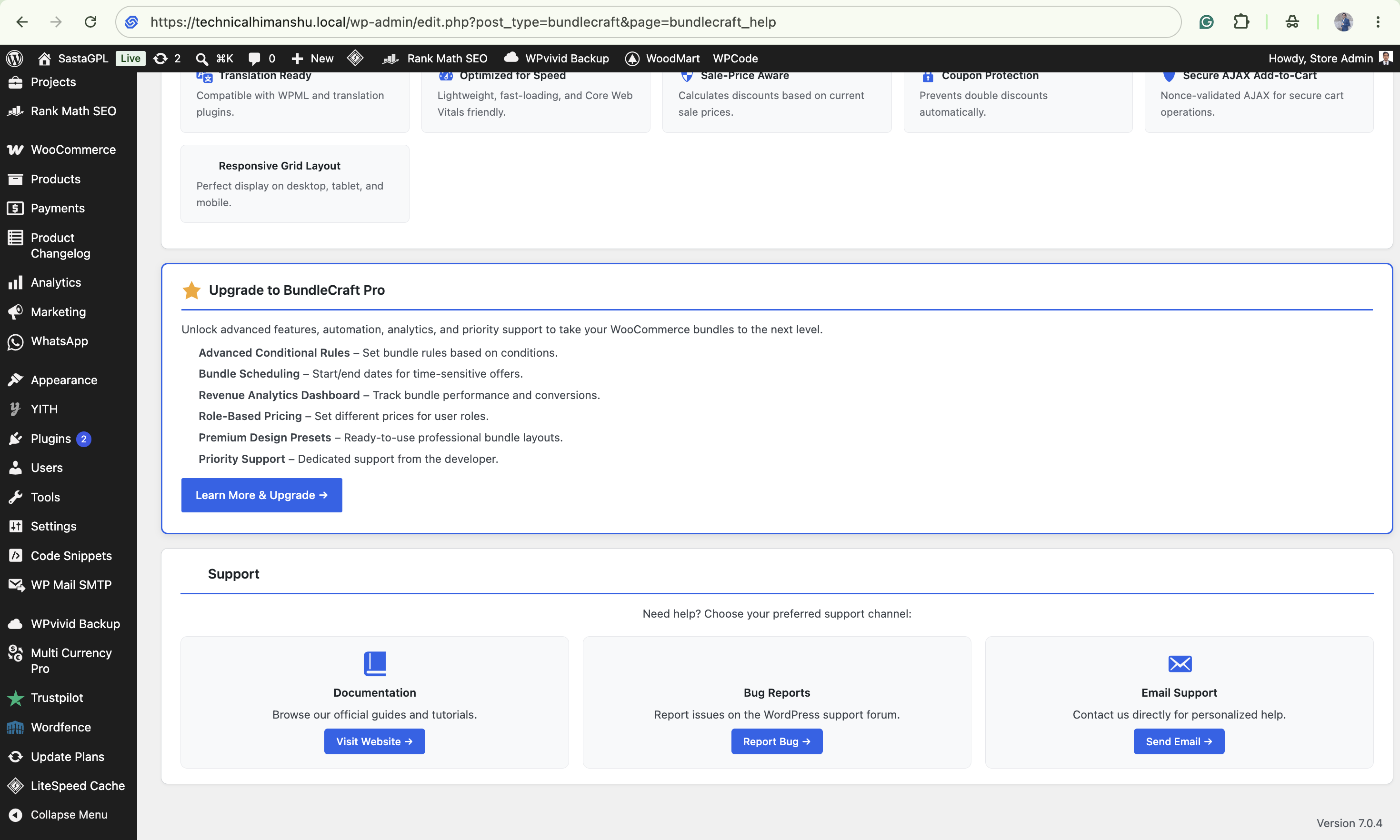Open Update Plans in the sidebar
The image size is (1400, 840).
point(69,757)
